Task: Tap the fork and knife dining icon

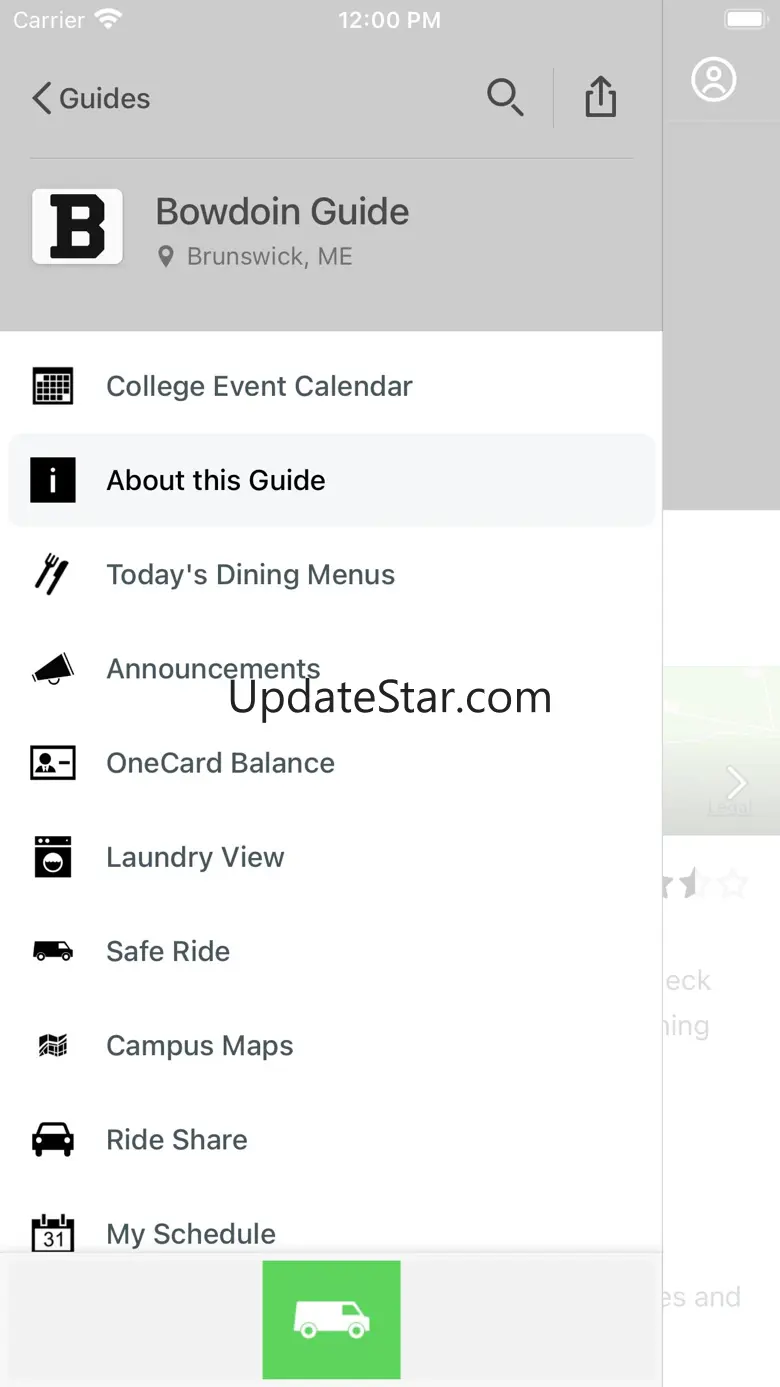Action: [52, 575]
